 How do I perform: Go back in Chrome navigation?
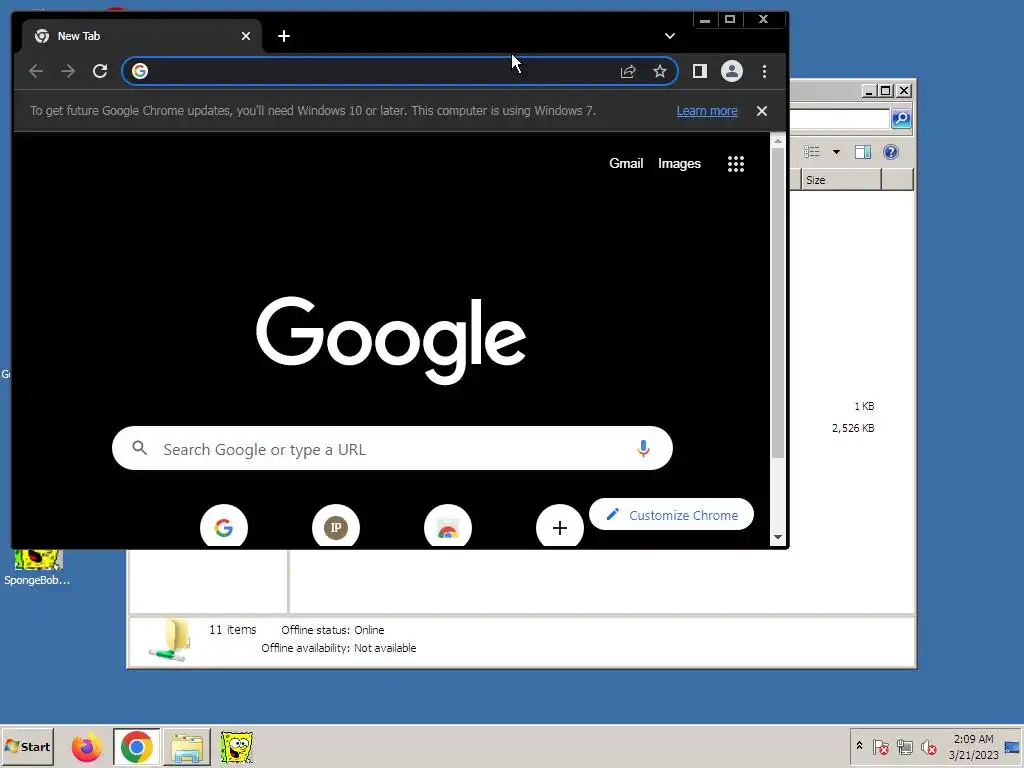click(x=36, y=71)
